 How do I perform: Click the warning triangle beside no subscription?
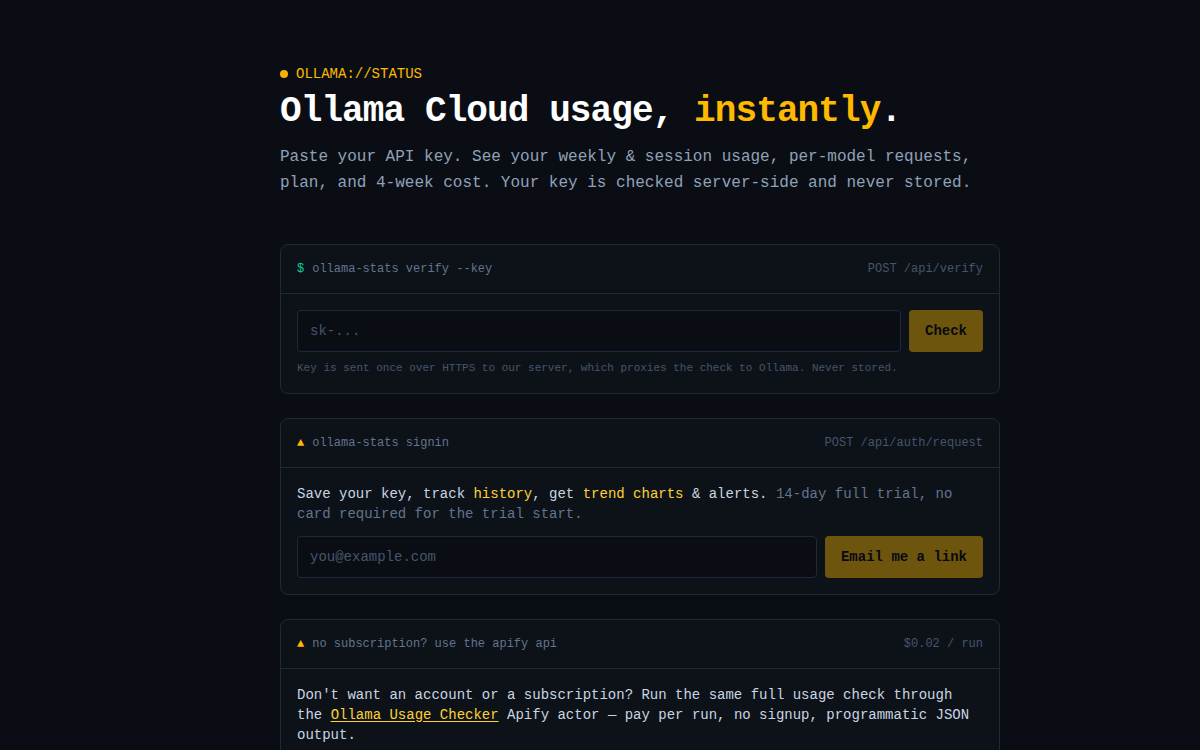click(x=301, y=643)
